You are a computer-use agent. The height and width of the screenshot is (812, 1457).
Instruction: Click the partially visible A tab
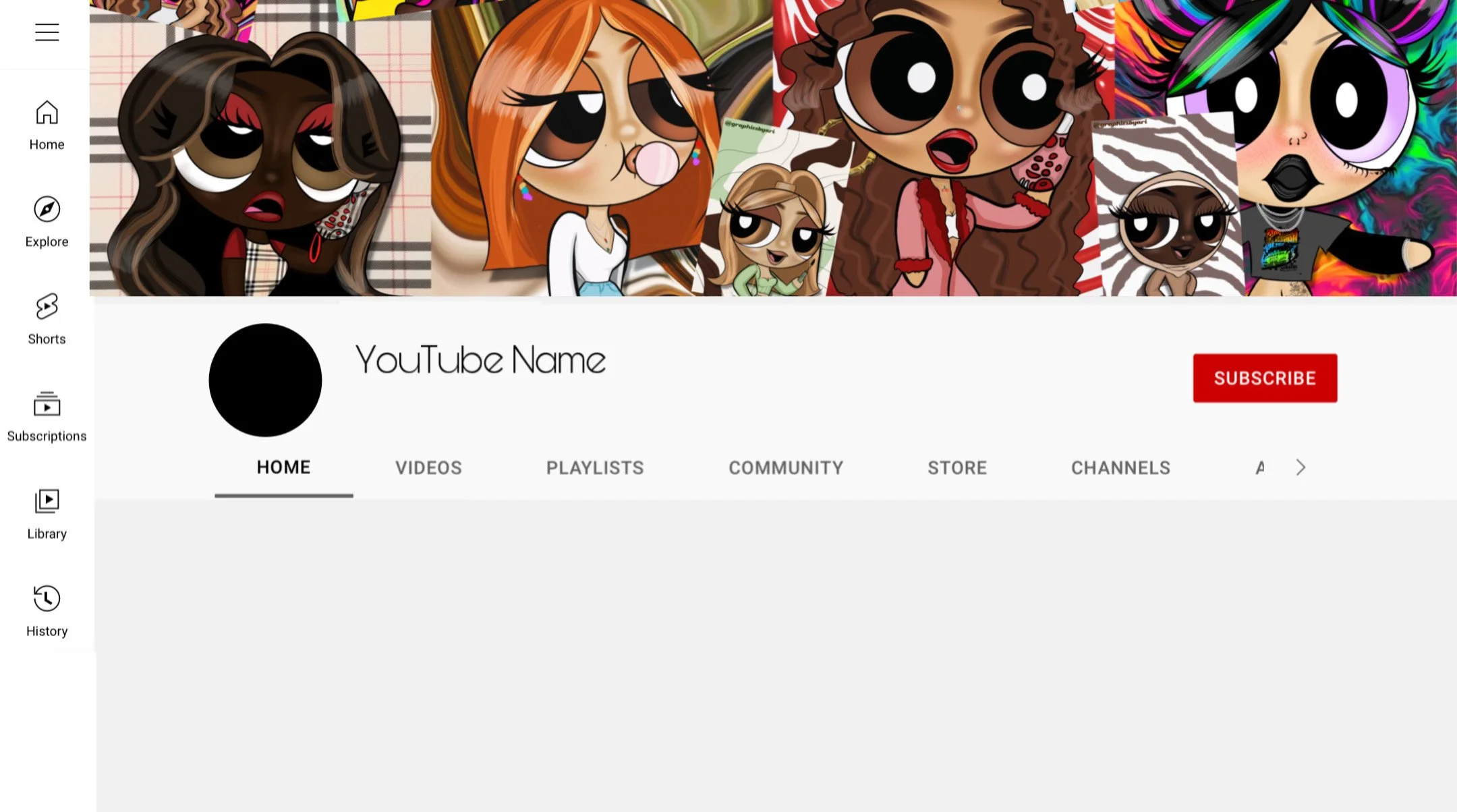coord(1259,467)
